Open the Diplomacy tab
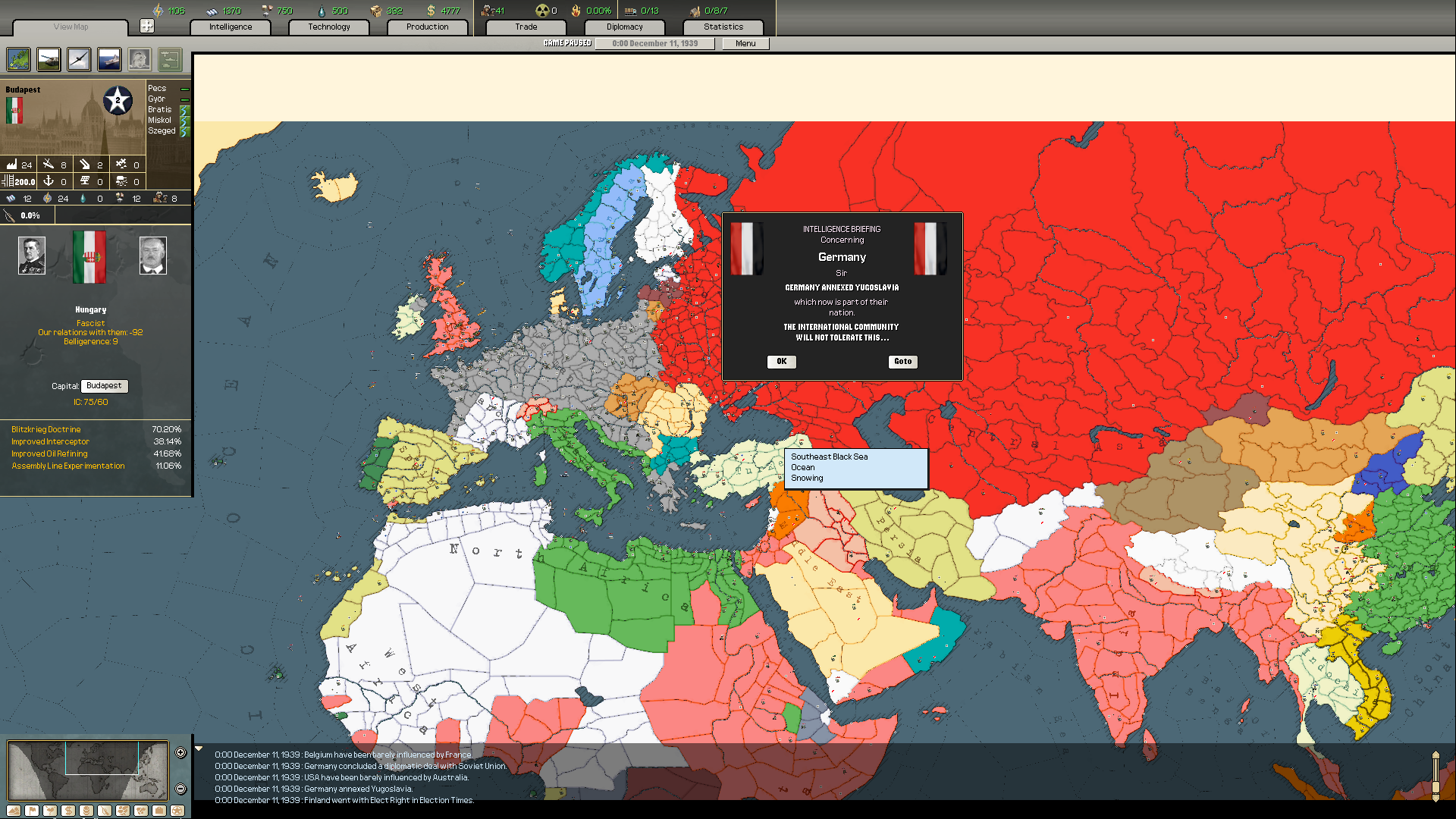1456x819 pixels. pyautogui.click(x=624, y=27)
